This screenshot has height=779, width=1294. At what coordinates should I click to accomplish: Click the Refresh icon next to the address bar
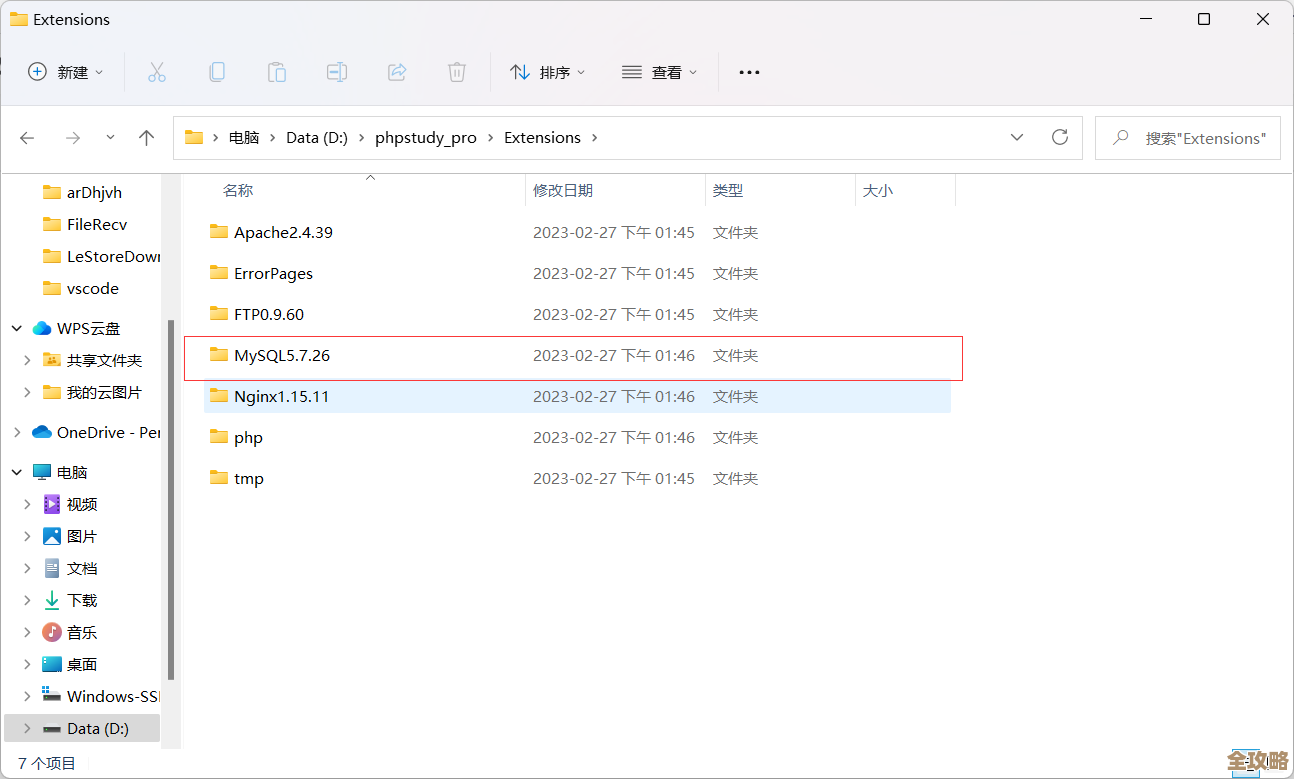1059,137
